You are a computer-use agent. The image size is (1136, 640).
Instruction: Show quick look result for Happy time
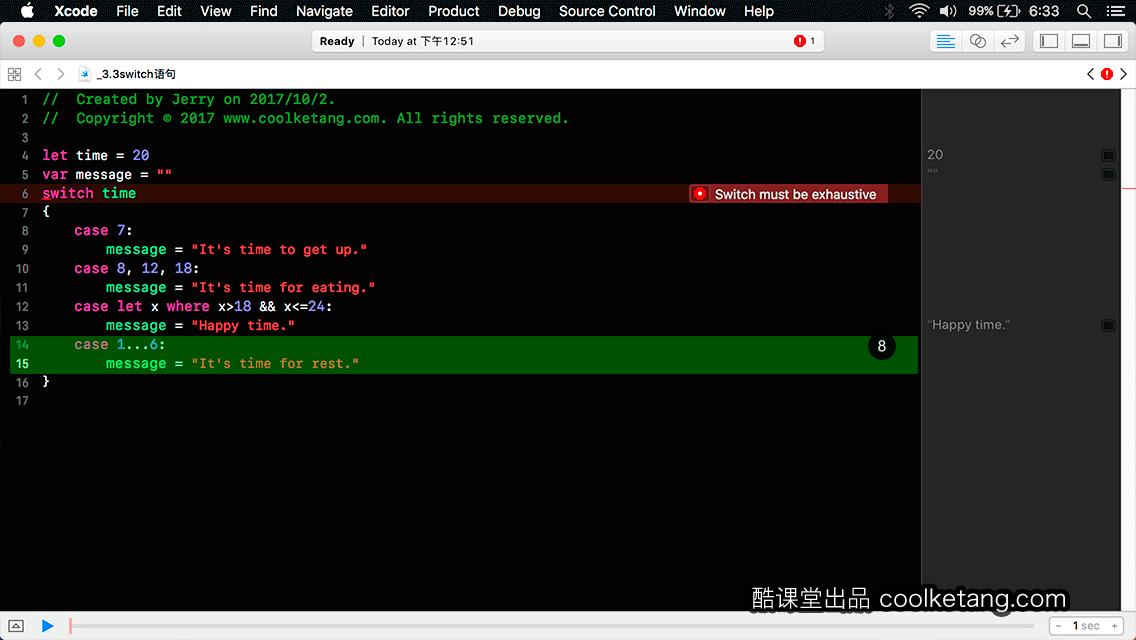point(1108,325)
